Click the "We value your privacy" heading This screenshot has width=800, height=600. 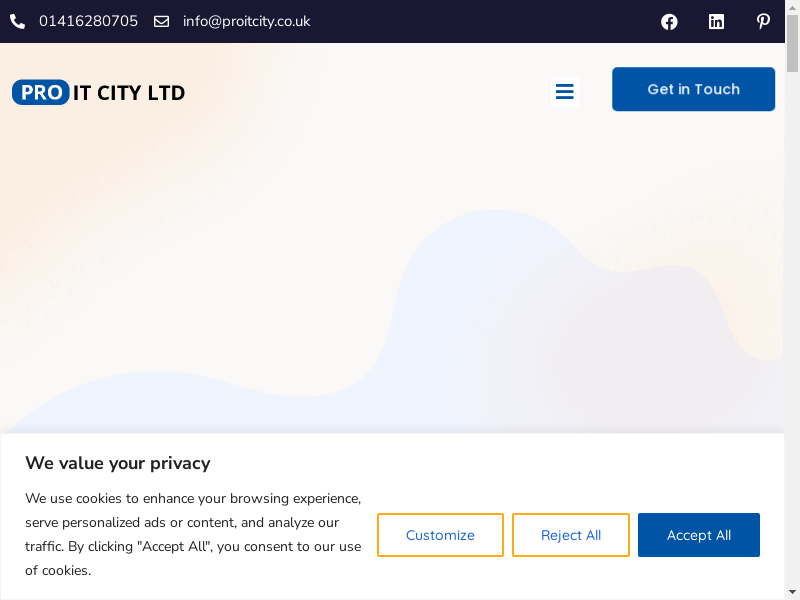pyautogui.click(x=118, y=463)
